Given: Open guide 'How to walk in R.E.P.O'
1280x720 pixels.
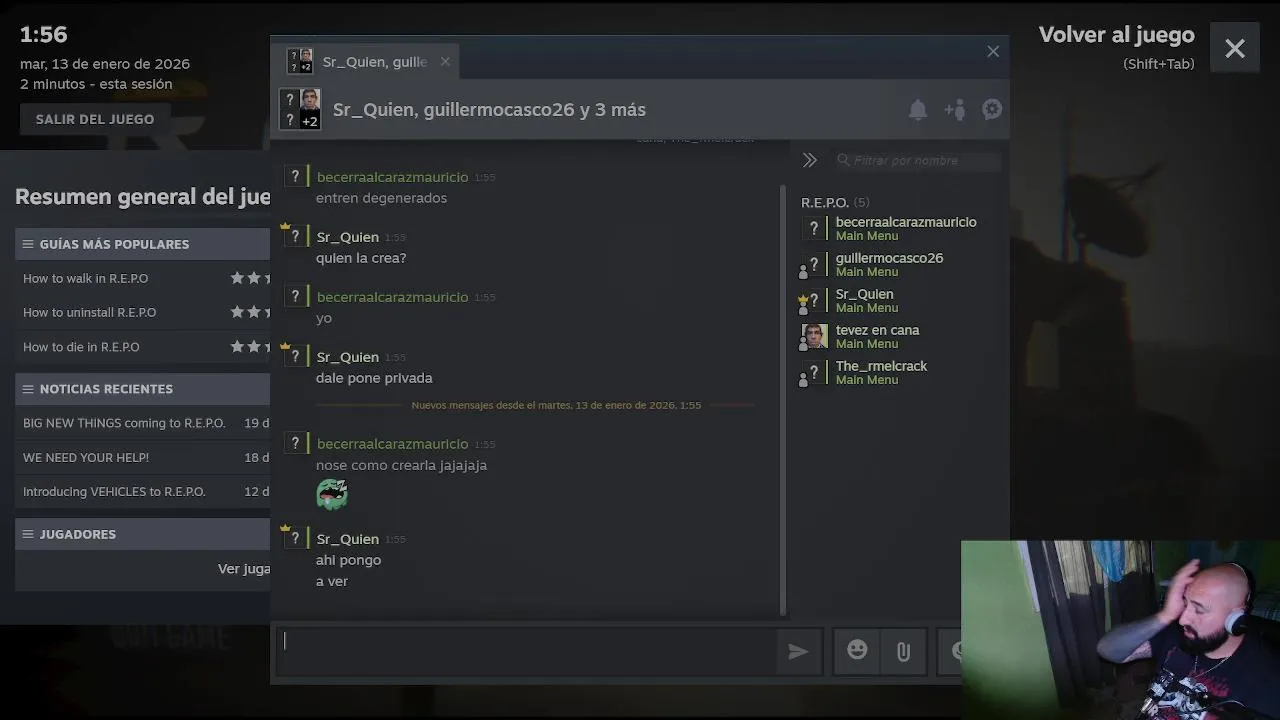Looking at the screenshot, I should pos(85,278).
